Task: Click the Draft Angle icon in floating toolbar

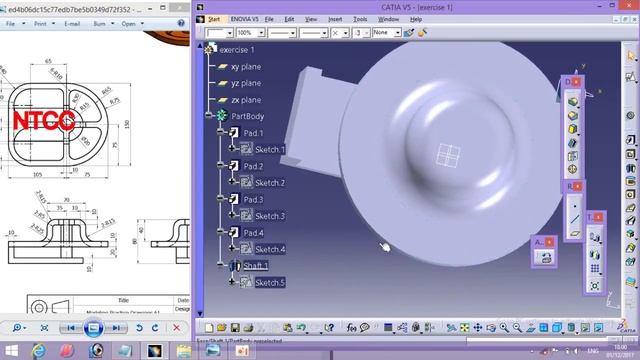Action: pos(573,129)
